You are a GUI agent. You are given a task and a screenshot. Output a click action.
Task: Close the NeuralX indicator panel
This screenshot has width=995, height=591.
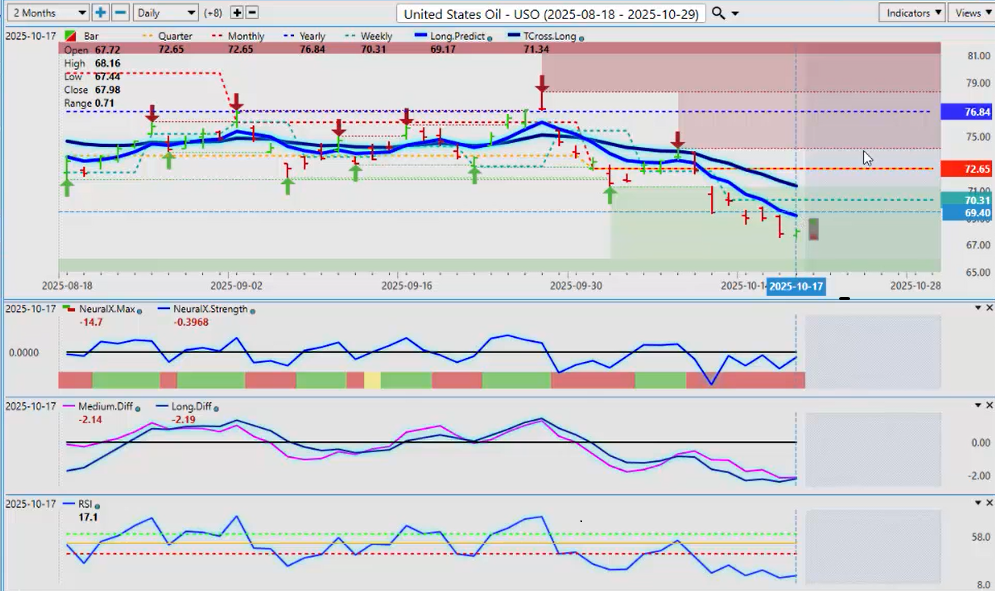point(977,308)
